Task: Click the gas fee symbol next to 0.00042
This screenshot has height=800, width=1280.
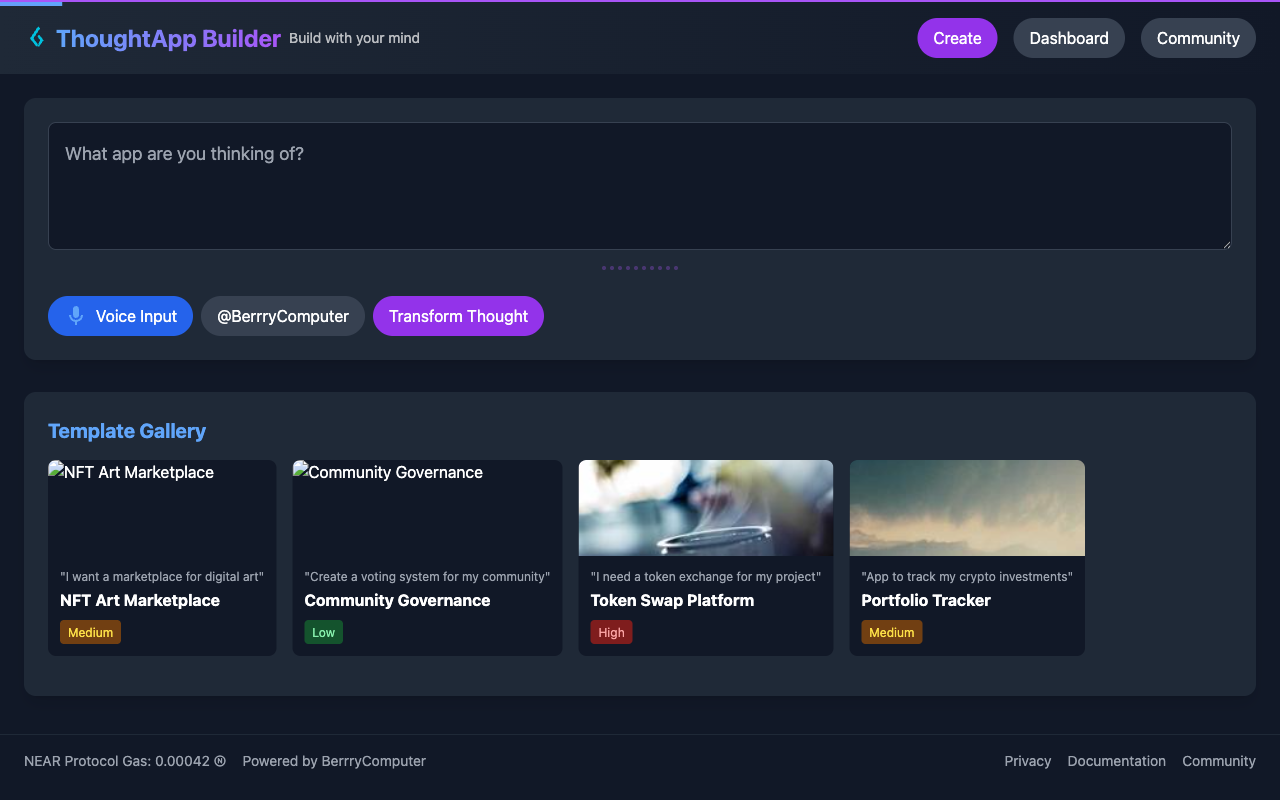Action: click(x=221, y=761)
